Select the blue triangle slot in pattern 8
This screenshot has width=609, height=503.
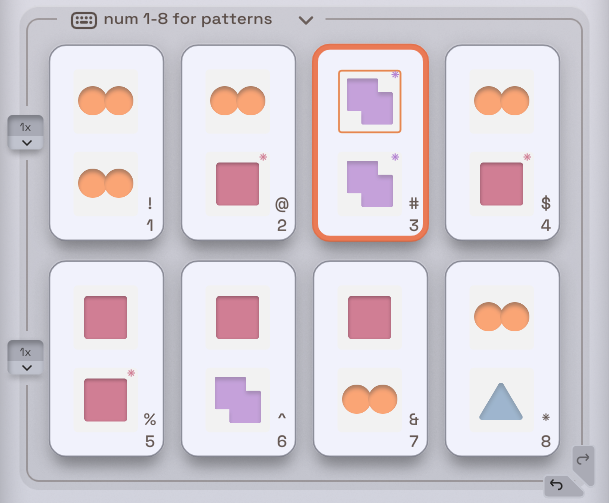click(501, 400)
